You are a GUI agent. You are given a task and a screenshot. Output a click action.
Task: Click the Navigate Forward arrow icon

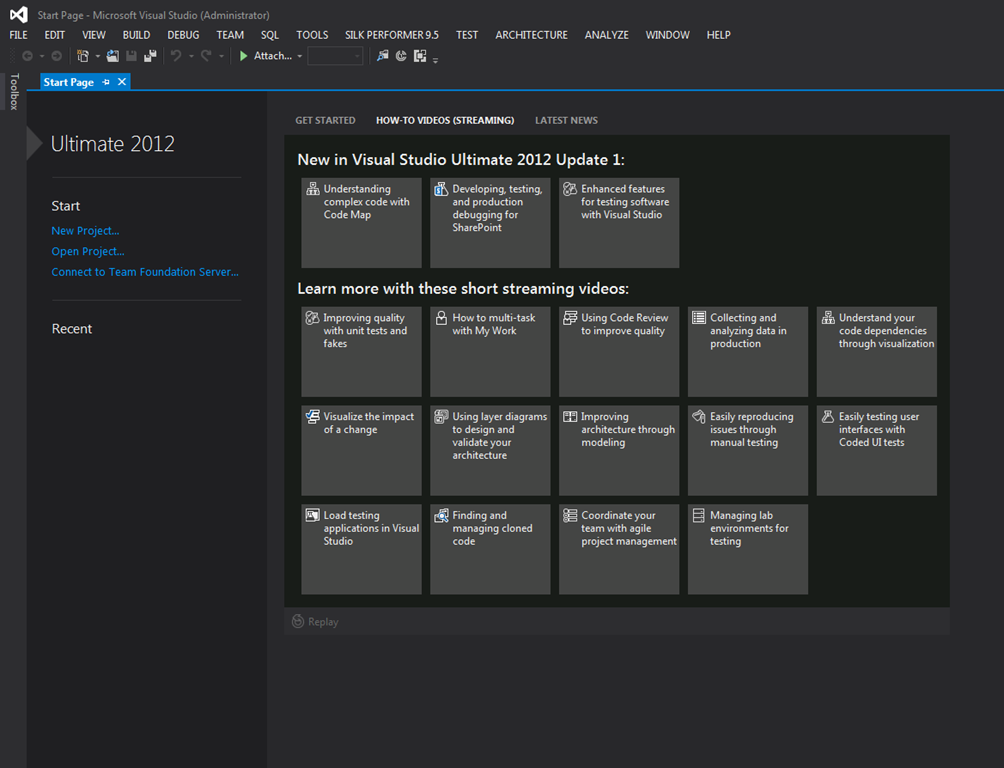56,56
